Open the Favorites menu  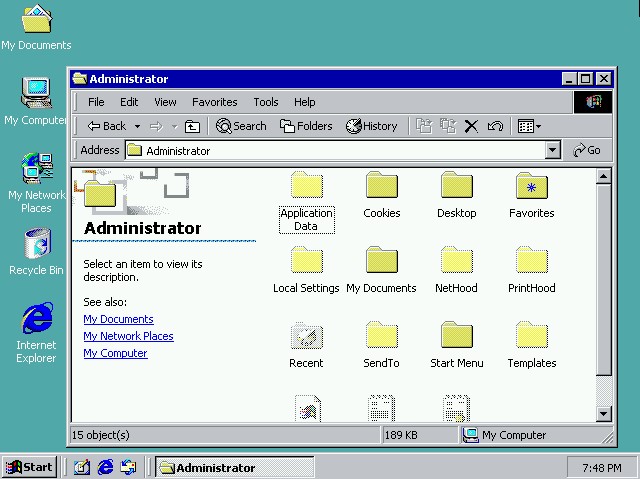[x=215, y=102]
